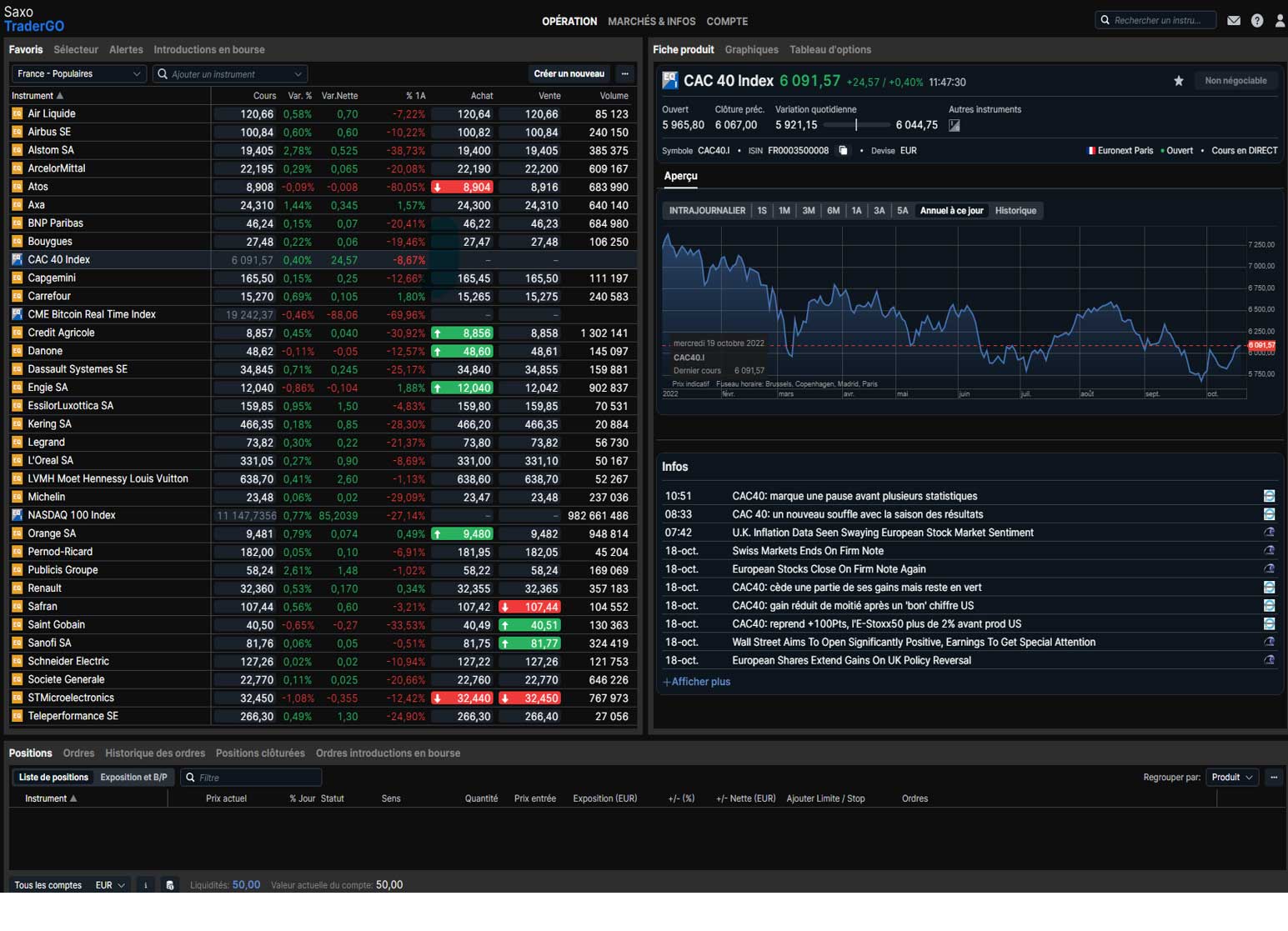Viewport: 1288px width, 931px height.
Task: Click the Variation quotidienne range bar
Action: [x=856, y=125]
